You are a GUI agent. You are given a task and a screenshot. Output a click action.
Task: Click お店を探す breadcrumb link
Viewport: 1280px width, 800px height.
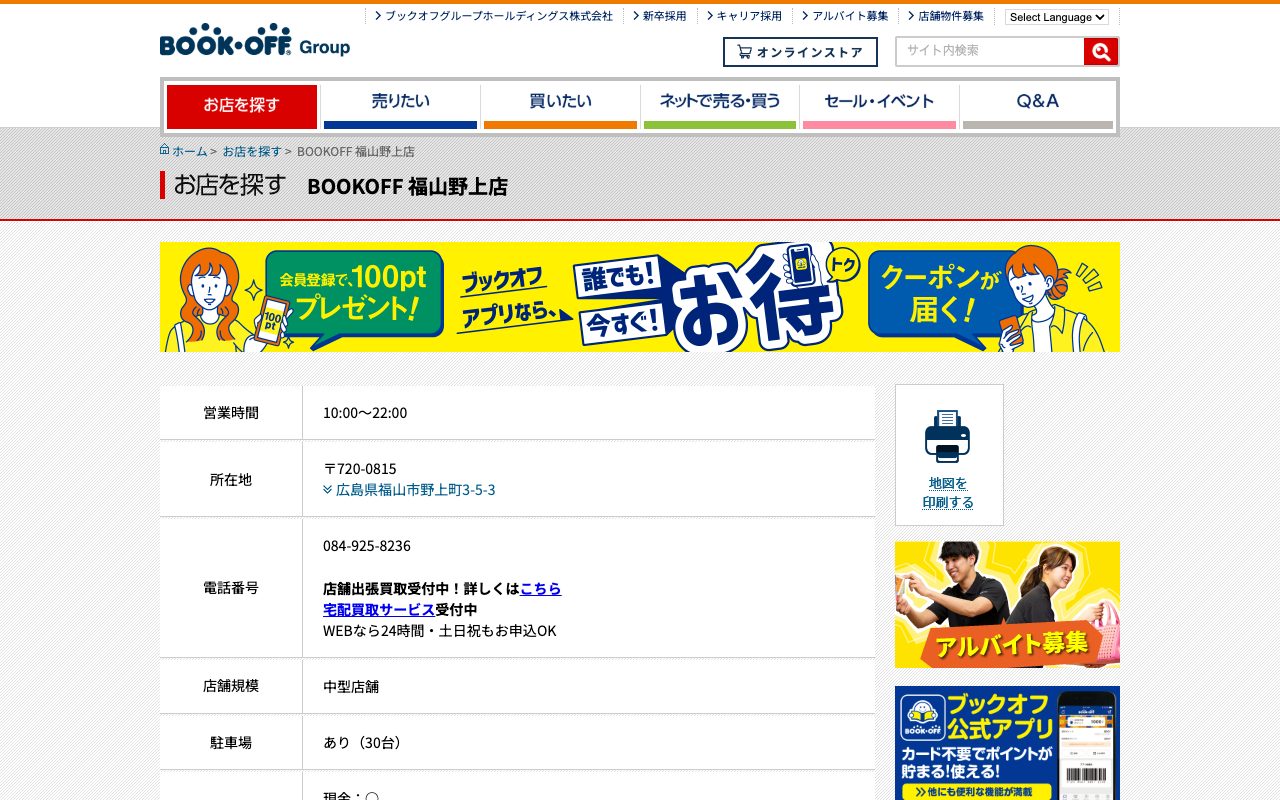click(x=252, y=151)
